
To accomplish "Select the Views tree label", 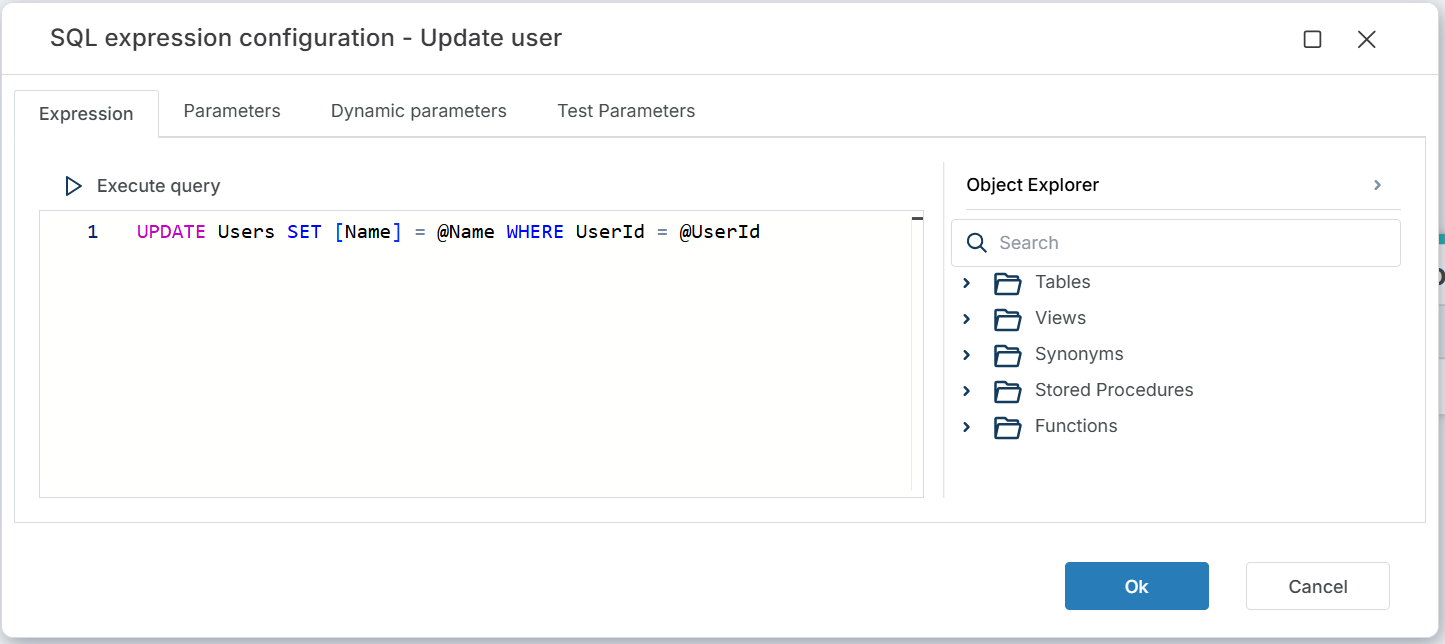I will (x=1060, y=318).
